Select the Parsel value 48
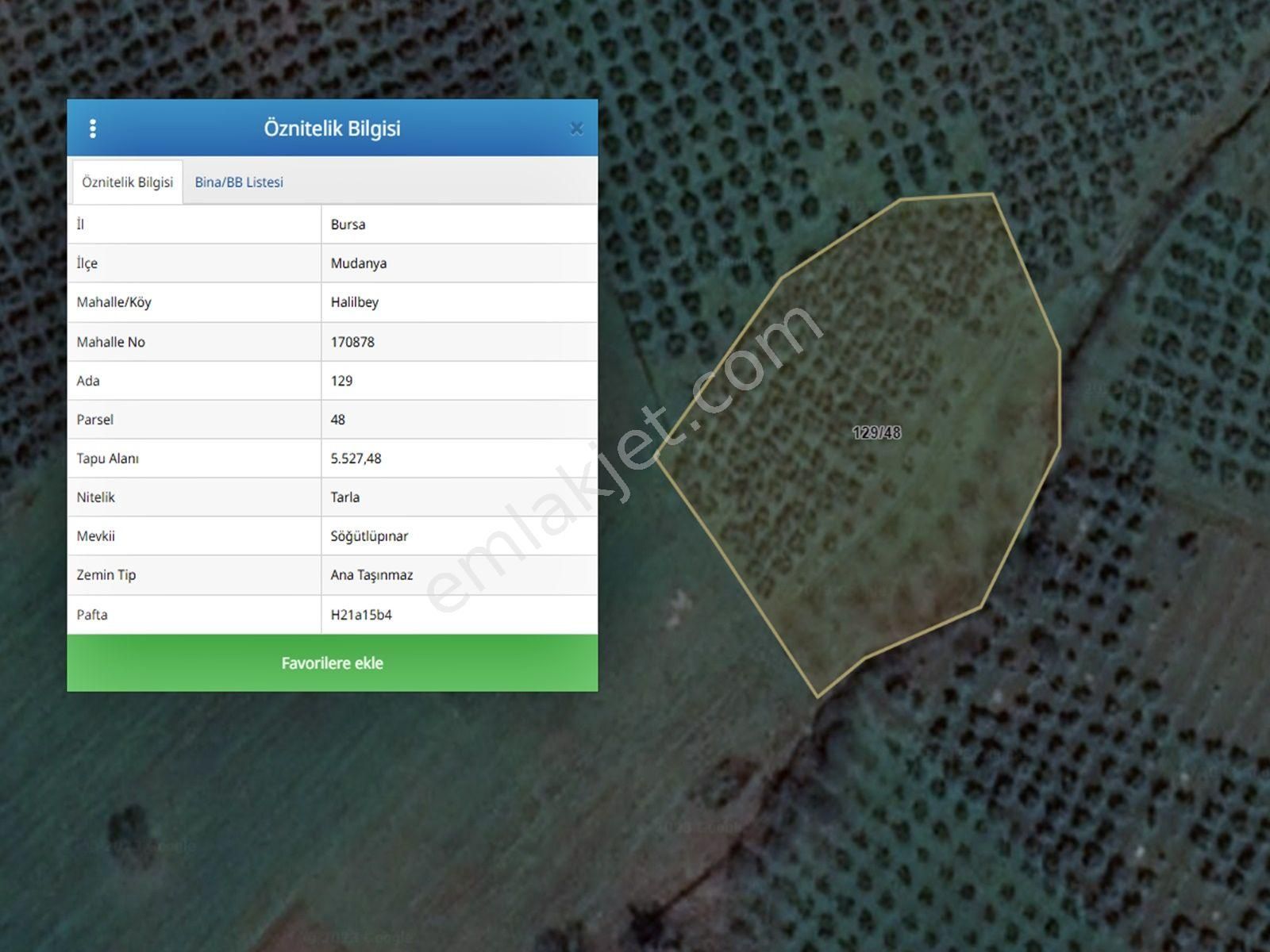 click(x=338, y=420)
